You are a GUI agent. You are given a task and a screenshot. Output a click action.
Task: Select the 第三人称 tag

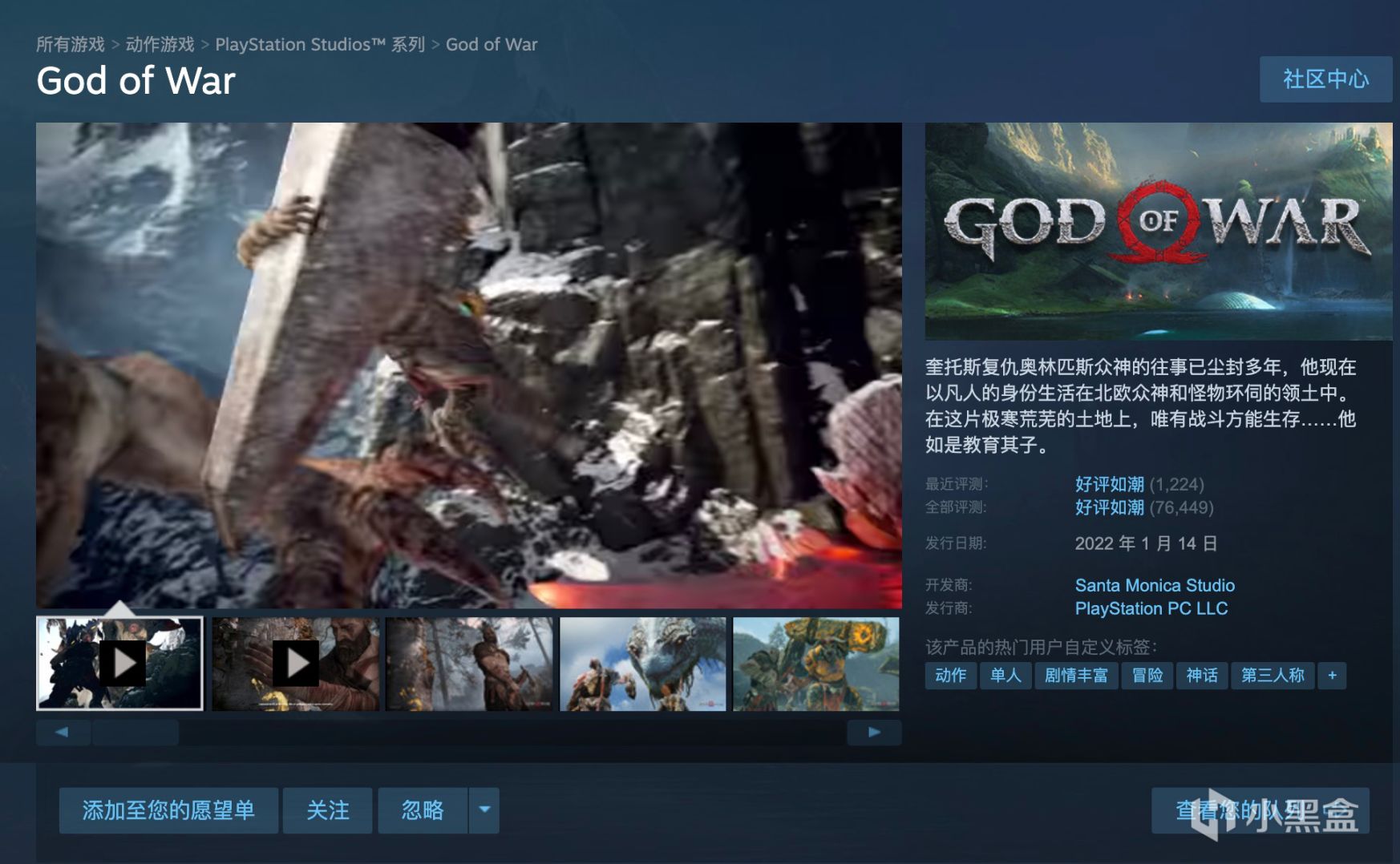point(1273,676)
